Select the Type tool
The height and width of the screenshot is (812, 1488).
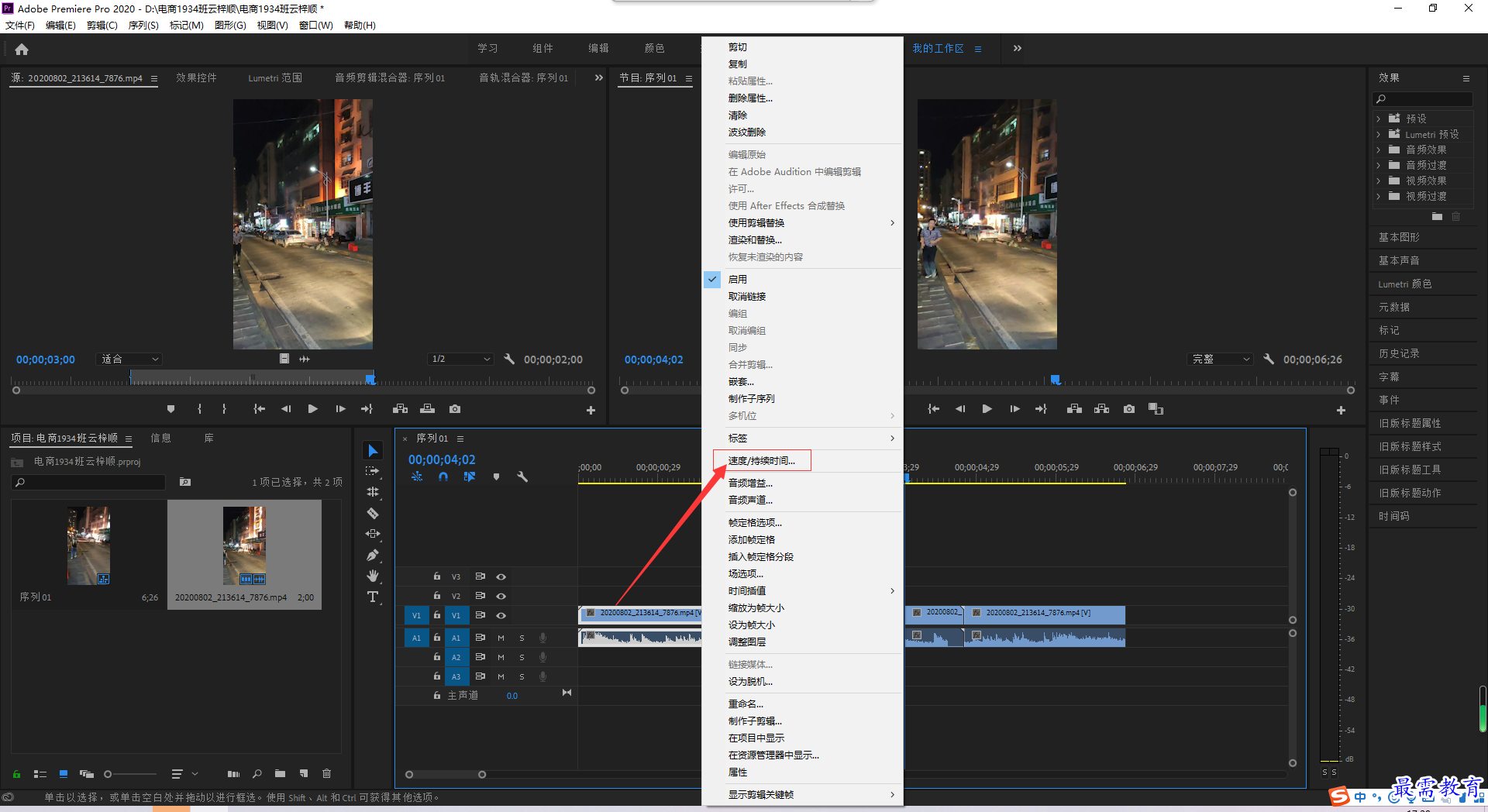tap(373, 597)
